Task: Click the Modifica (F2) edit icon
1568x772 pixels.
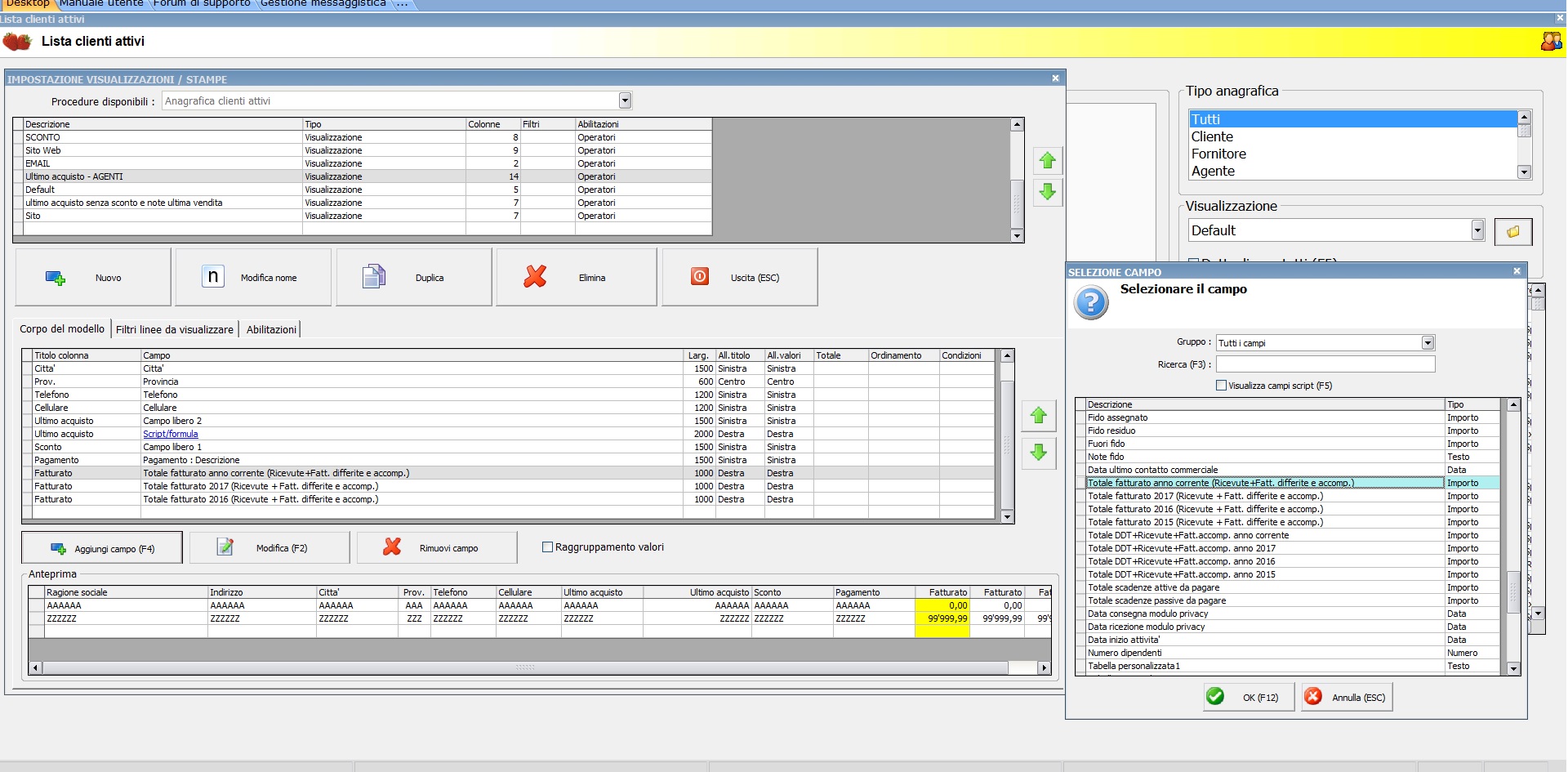Action: coord(225,547)
